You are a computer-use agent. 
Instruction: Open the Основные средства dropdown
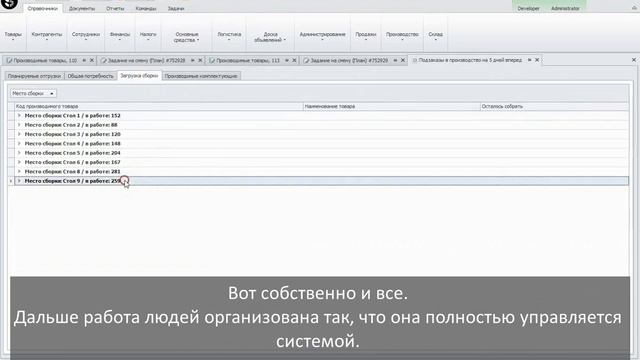[187, 37]
